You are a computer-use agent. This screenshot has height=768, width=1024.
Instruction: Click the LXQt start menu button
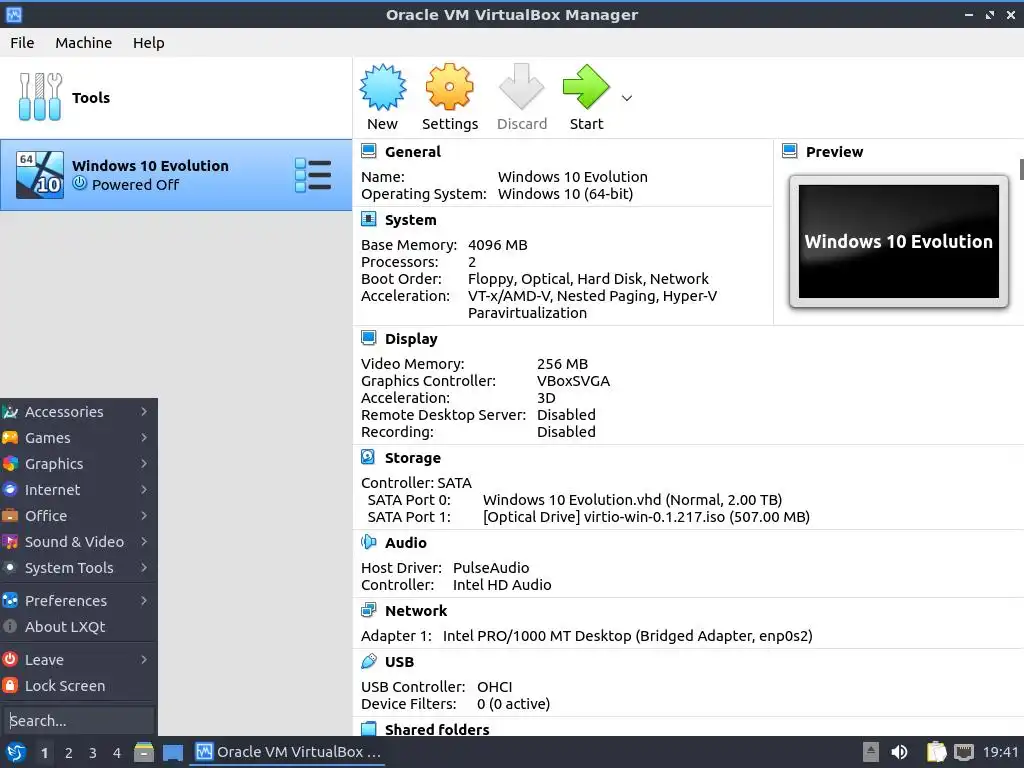coord(16,752)
